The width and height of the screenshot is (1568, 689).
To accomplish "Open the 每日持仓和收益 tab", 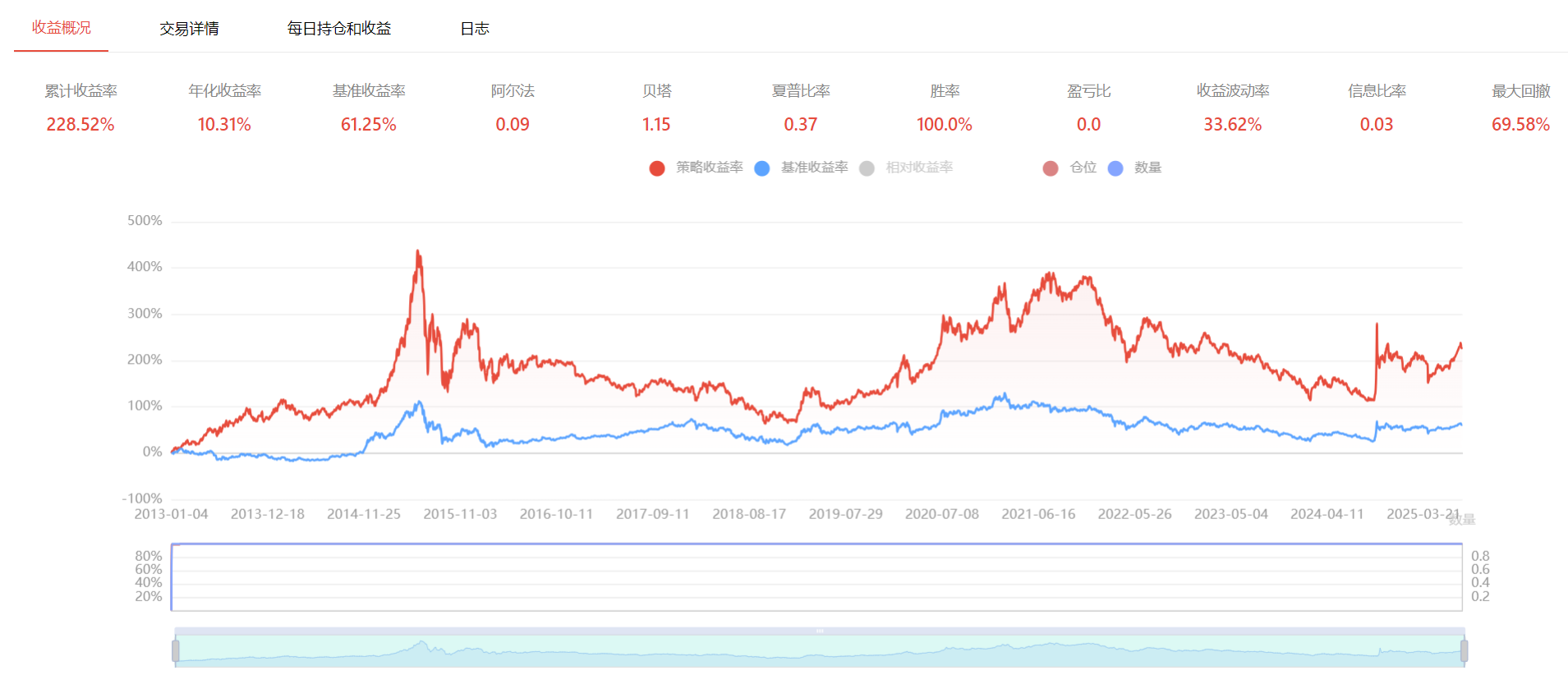I will pos(338,29).
